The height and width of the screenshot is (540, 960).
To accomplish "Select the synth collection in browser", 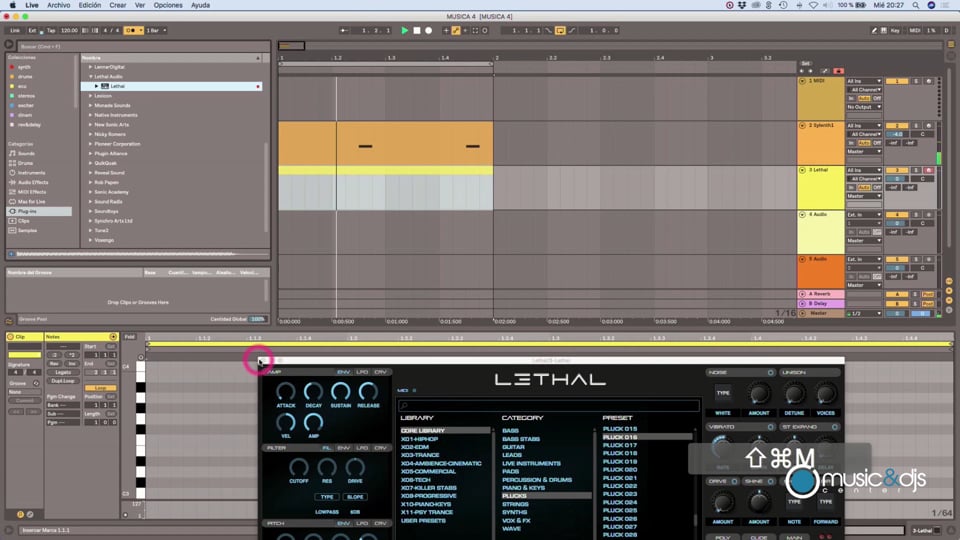I will [24, 67].
